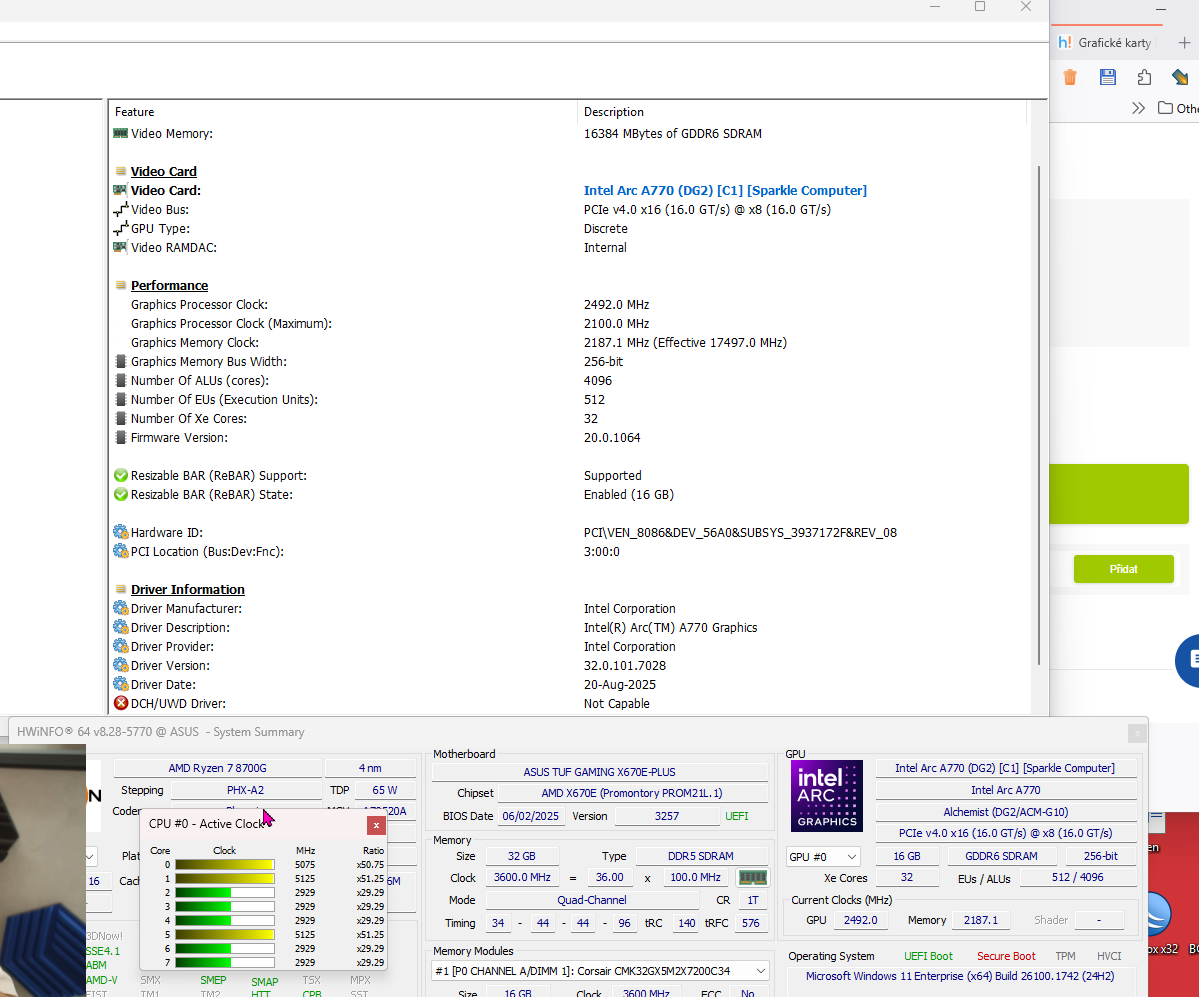Click the large green banner button in browser
Viewport: 1199px width, 997px height.
[1119, 494]
